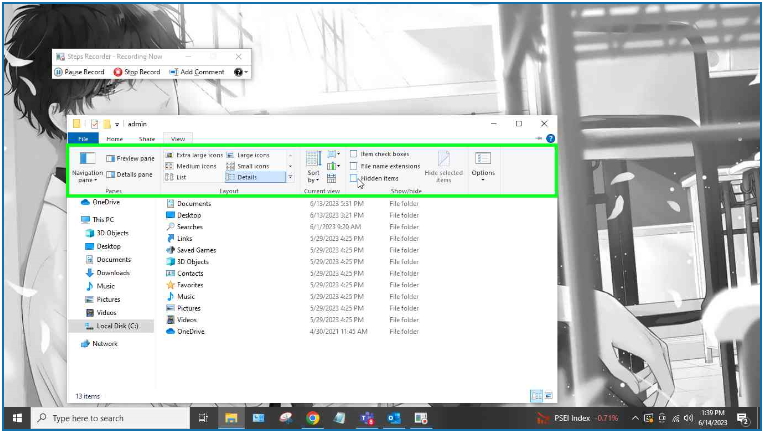Viewport: 764px width, 434px height.
Task: Open Videos in the navigation pane
Action: [101, 313]
